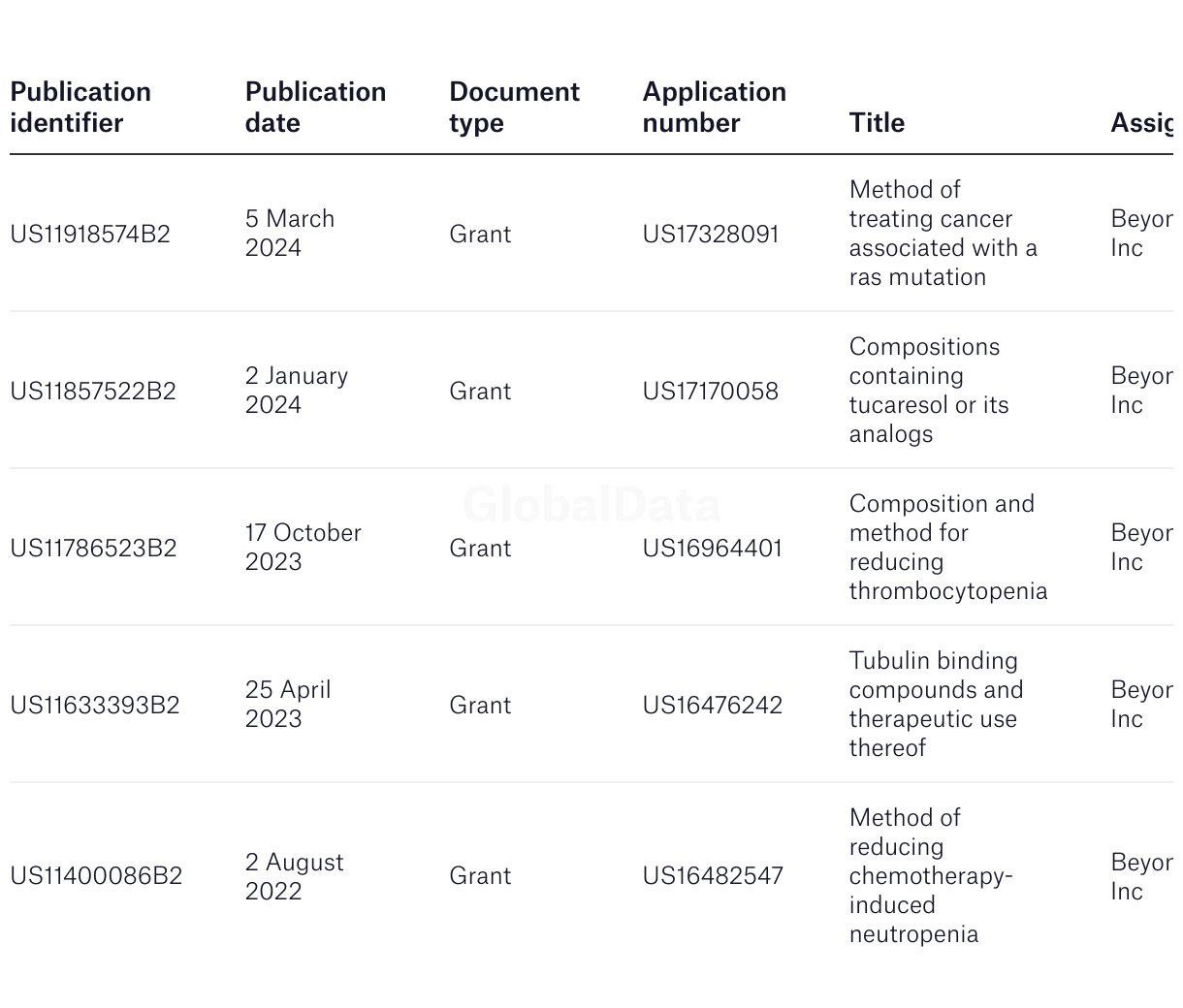Click application number US17170058
Viewport: 1183px width, 1008px height.
[711, 392]
